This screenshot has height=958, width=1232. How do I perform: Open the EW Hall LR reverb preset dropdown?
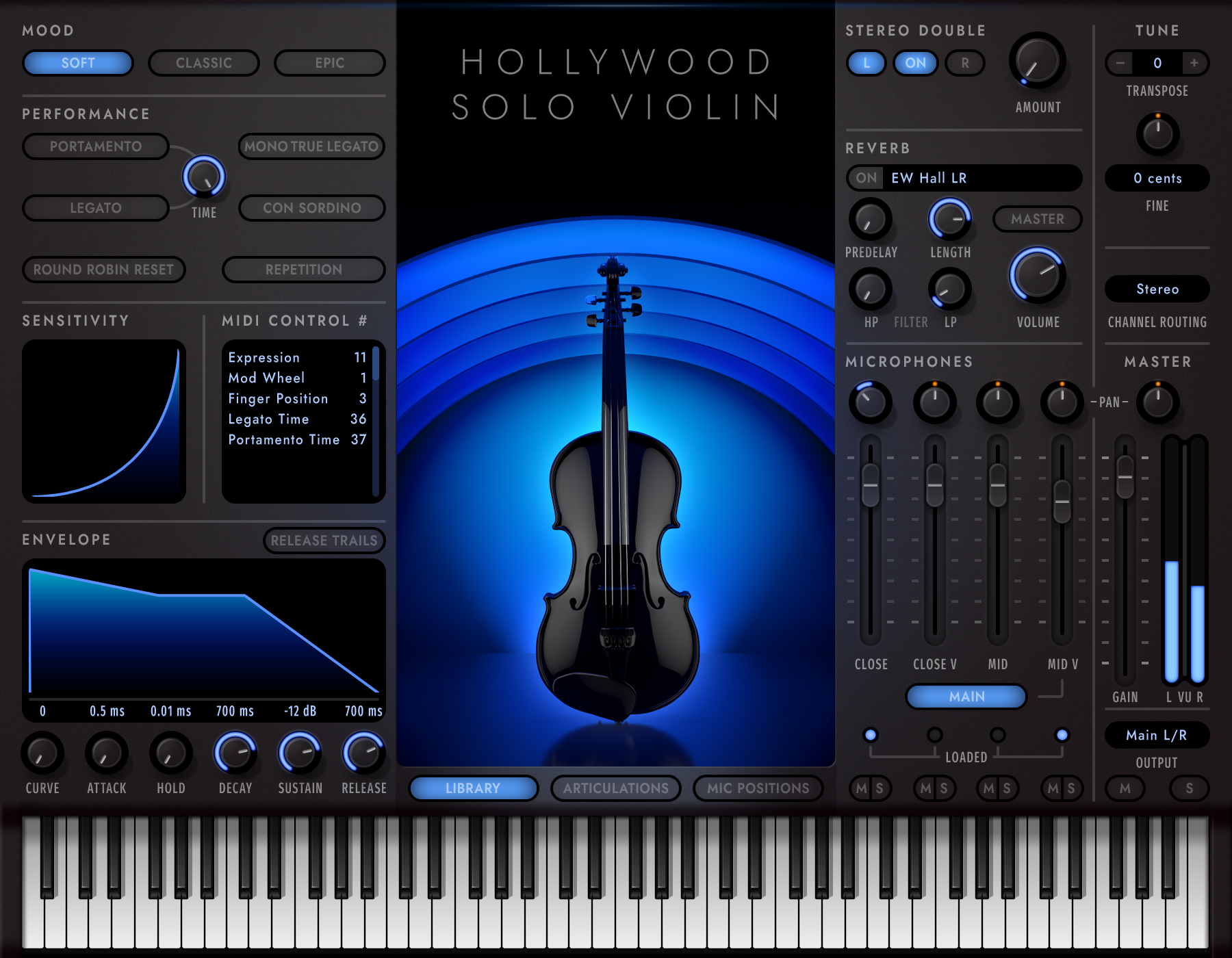coord(984,178)
